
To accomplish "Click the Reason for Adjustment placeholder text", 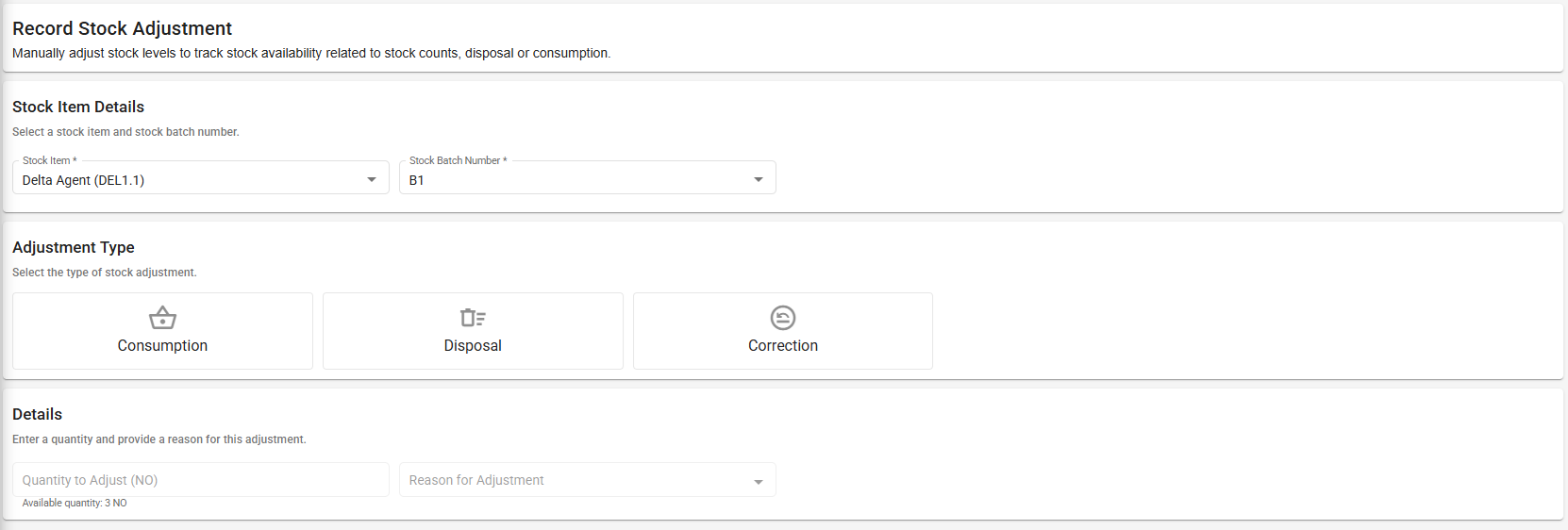I will (x=476, y=480).
